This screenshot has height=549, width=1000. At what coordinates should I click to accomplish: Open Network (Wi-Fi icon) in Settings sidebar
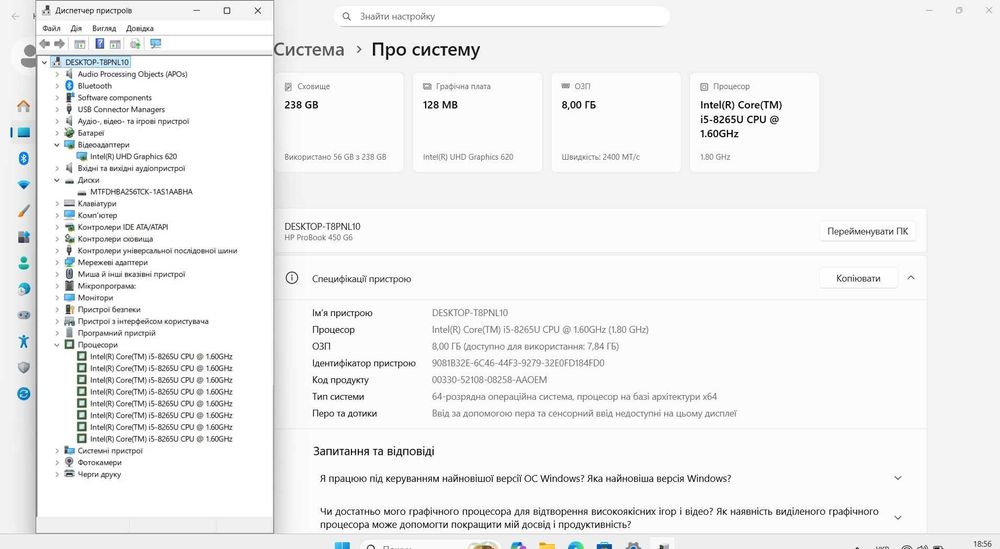(x=24, y=185)
